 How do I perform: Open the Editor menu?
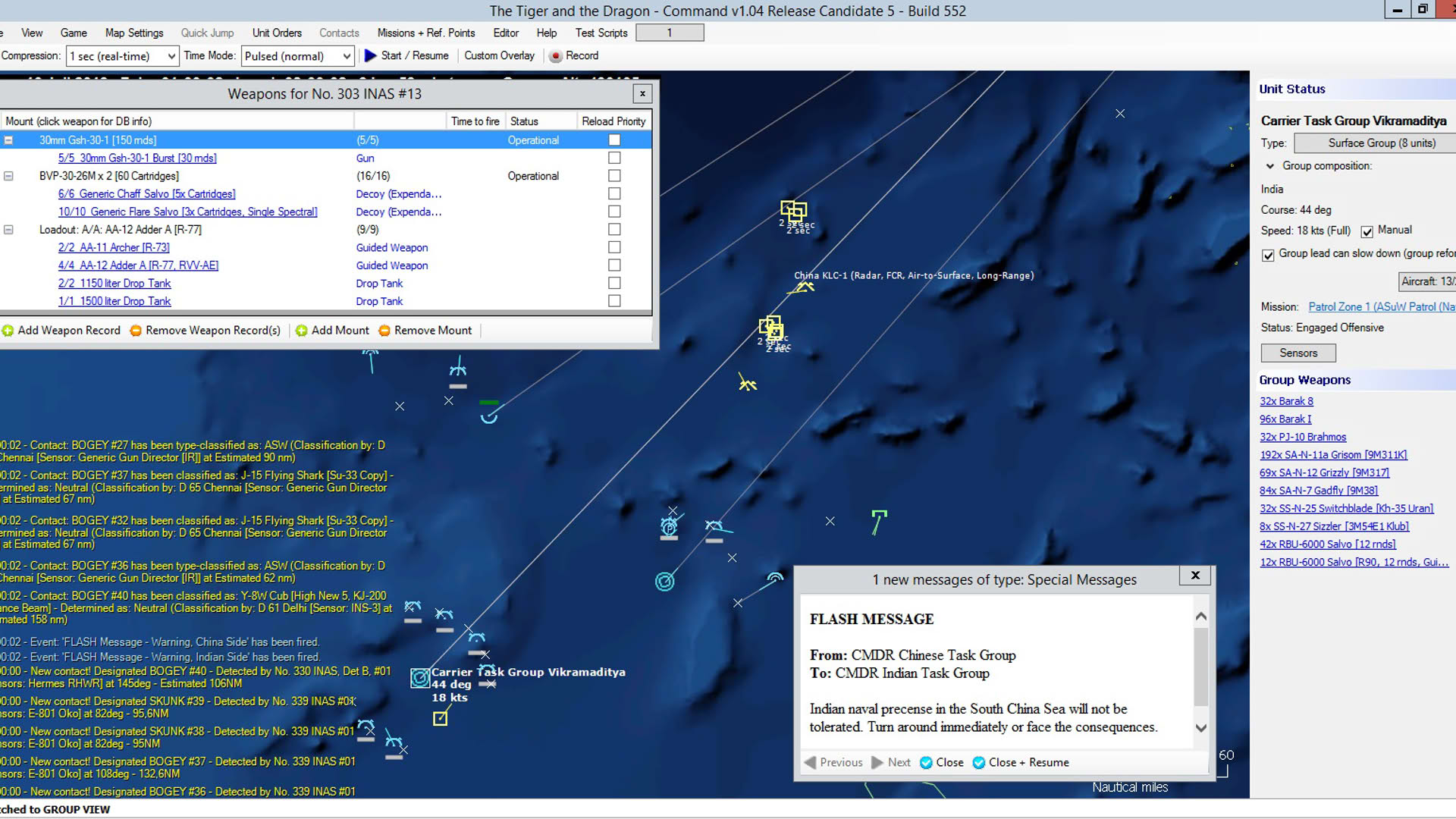(x=506, y=33)
